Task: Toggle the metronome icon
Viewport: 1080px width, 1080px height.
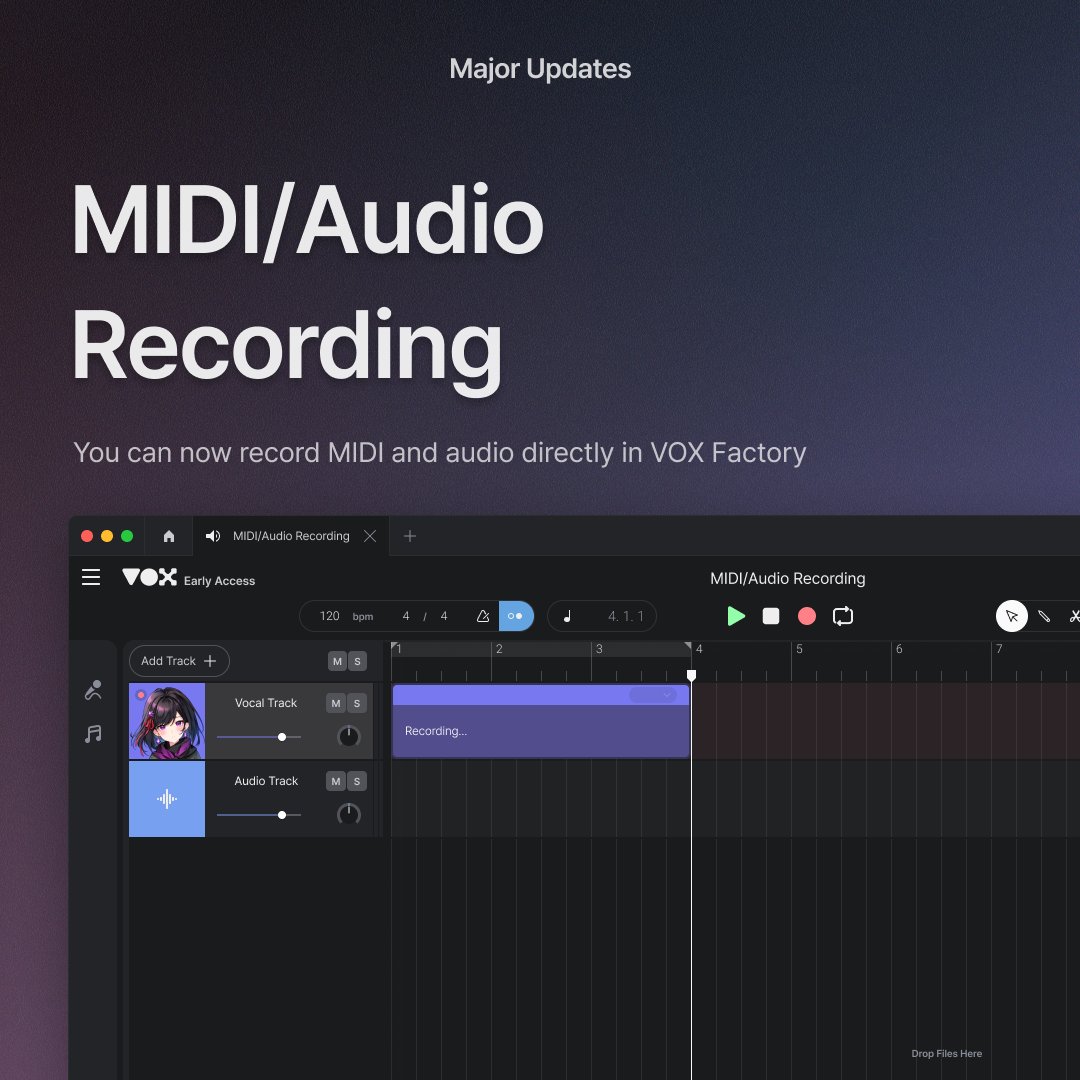Action: point(483,616)
